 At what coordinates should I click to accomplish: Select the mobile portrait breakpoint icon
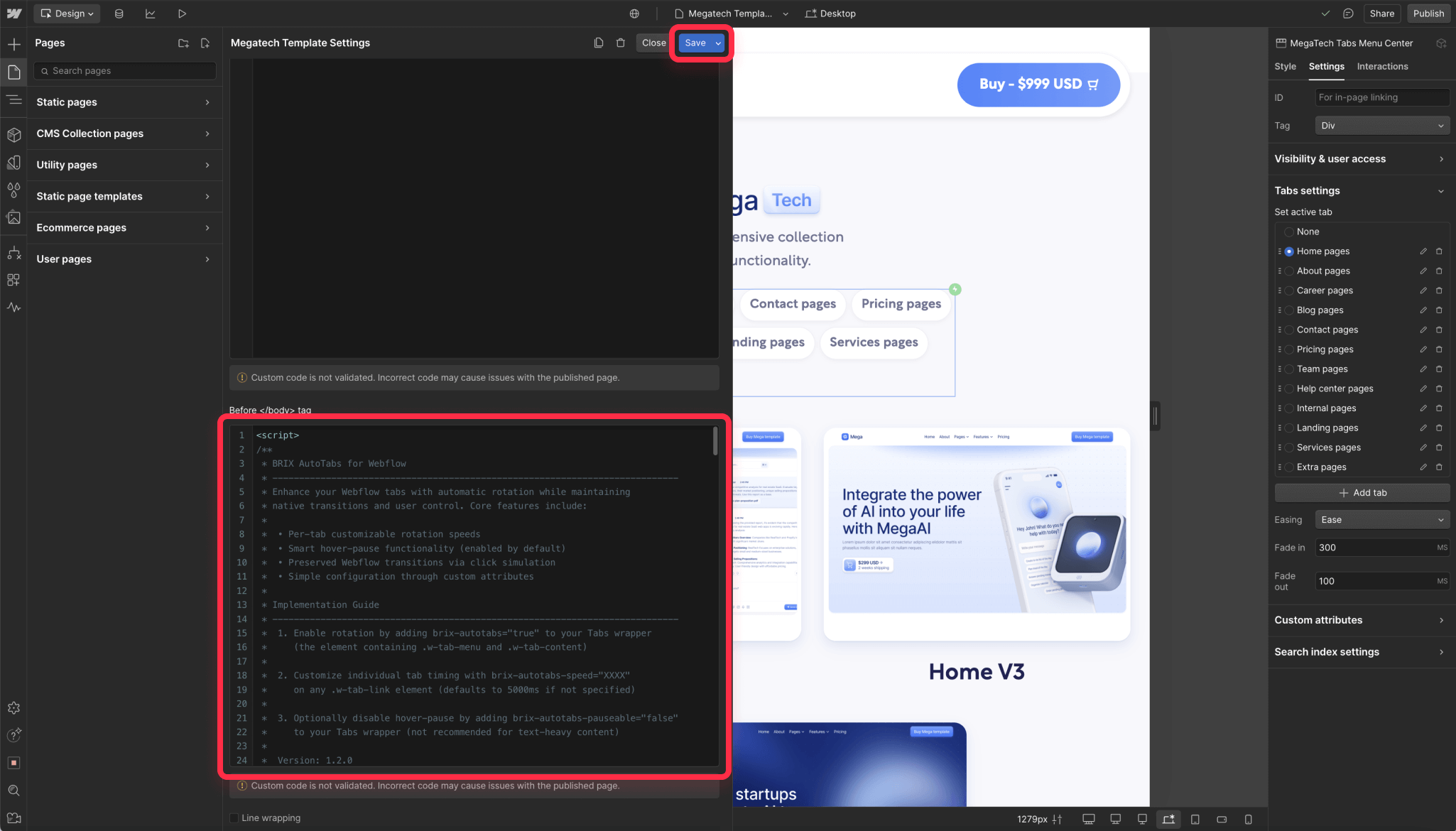coord(1249,819)
